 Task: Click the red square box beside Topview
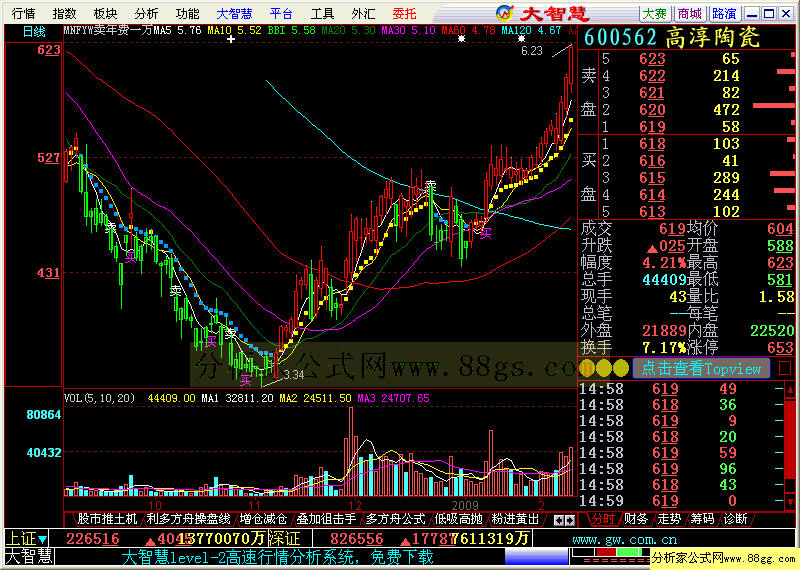(x=785, y=368)
